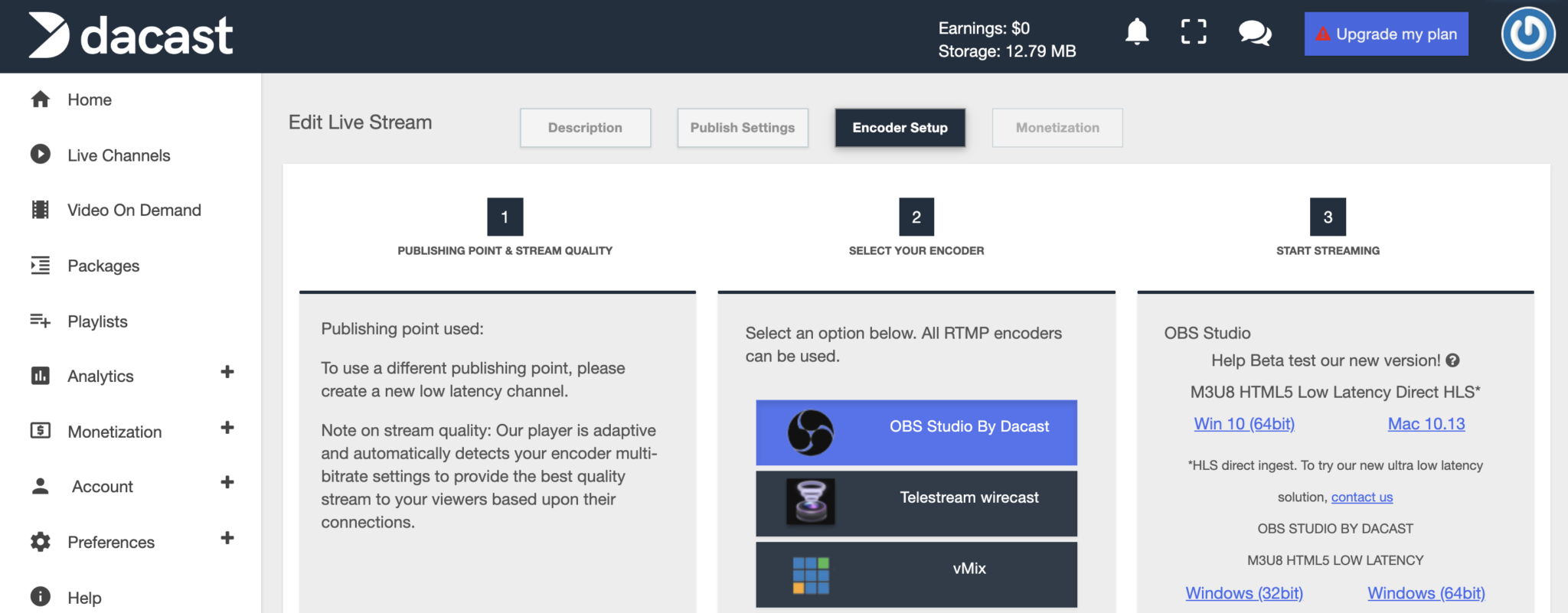This screenshot has height=613, width=1568.
Task: Click the Analytics chart icon
Action: 41,376
